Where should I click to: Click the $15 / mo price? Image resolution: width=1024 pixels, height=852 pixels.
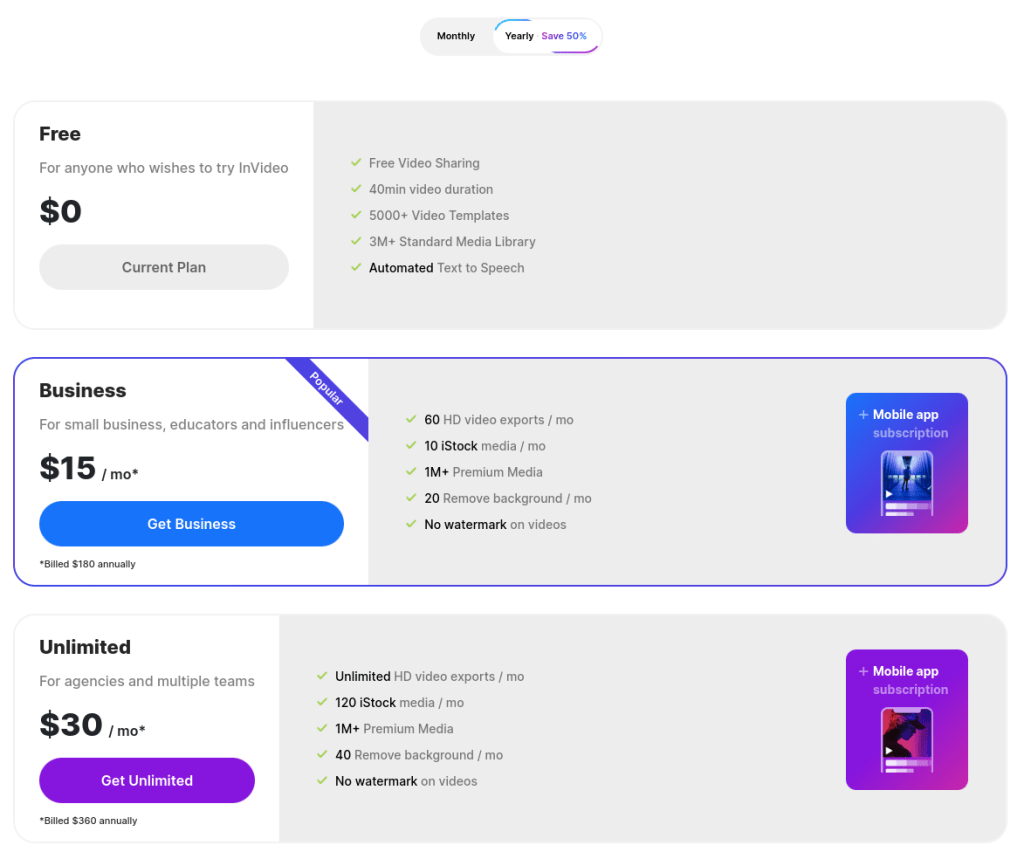click(x=89, y=469)
